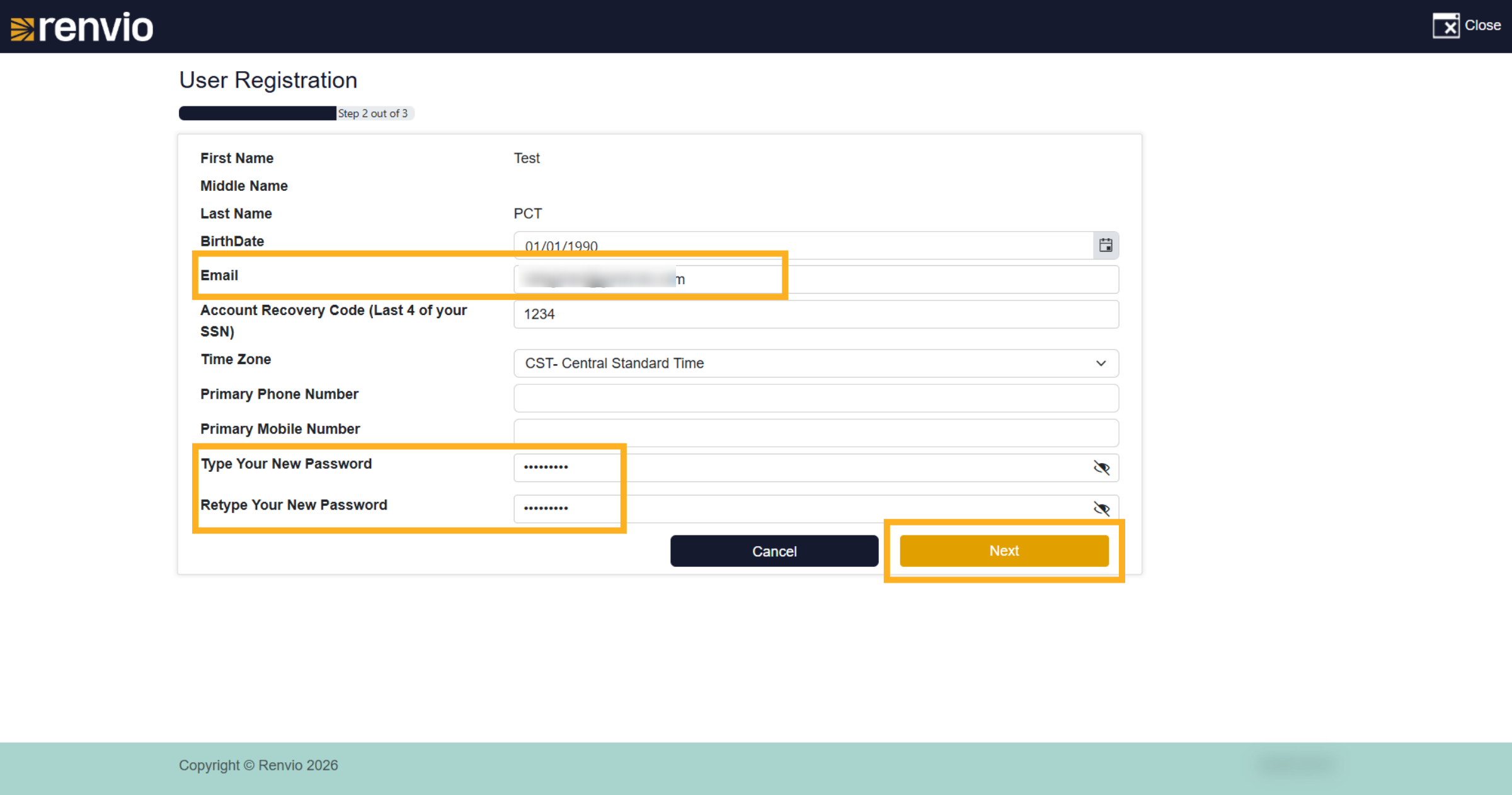Click the registration step progress bar
This screenshot has width=1512, height=795.
pyautogui.click(x=296, y=113)
